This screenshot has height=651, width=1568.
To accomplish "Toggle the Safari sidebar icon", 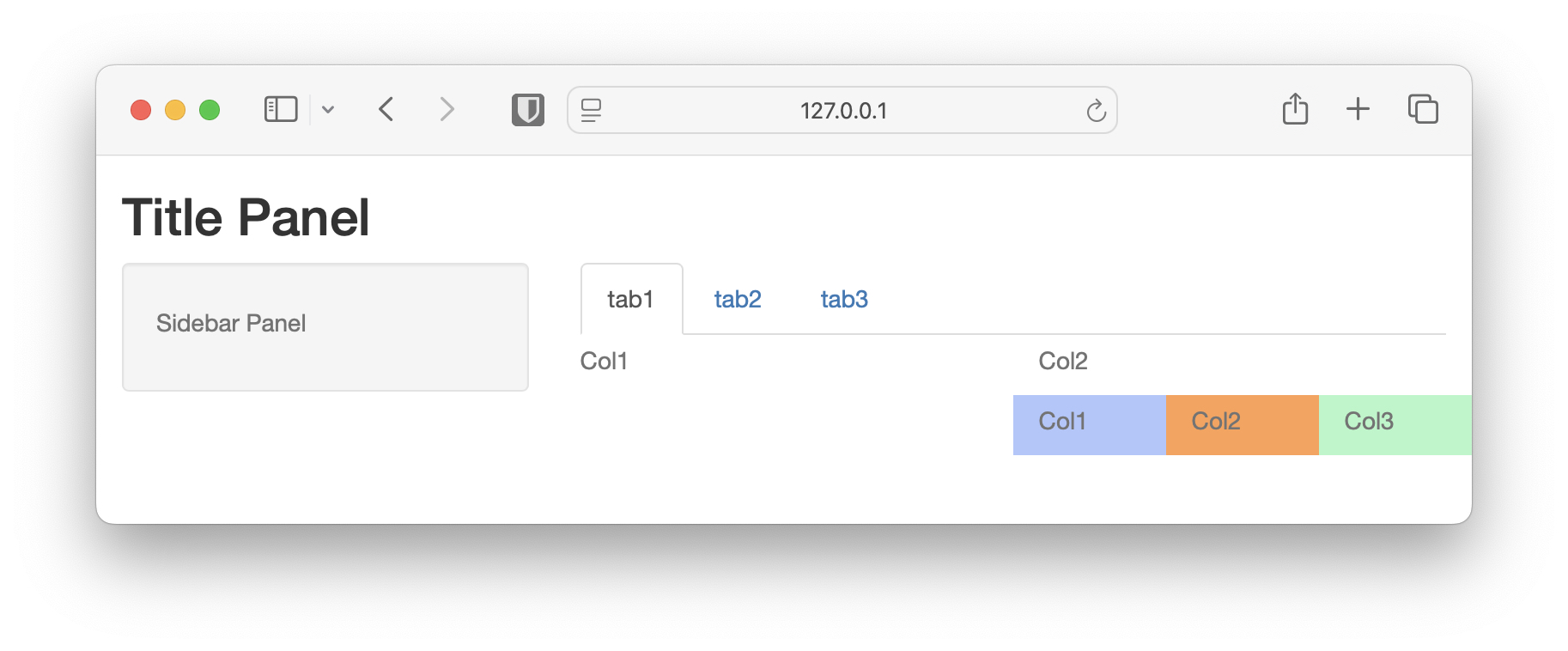I will (x=281, y=110).
